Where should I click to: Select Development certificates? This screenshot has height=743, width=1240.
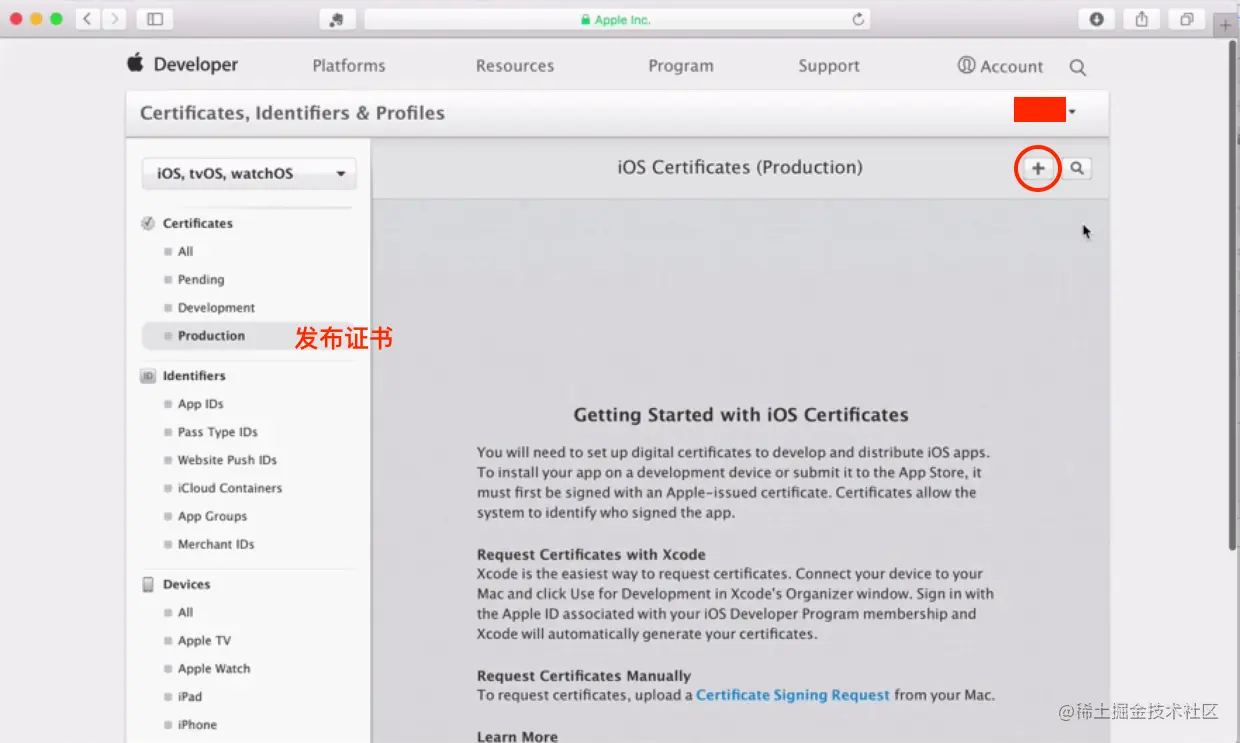(x=216, y=307)
